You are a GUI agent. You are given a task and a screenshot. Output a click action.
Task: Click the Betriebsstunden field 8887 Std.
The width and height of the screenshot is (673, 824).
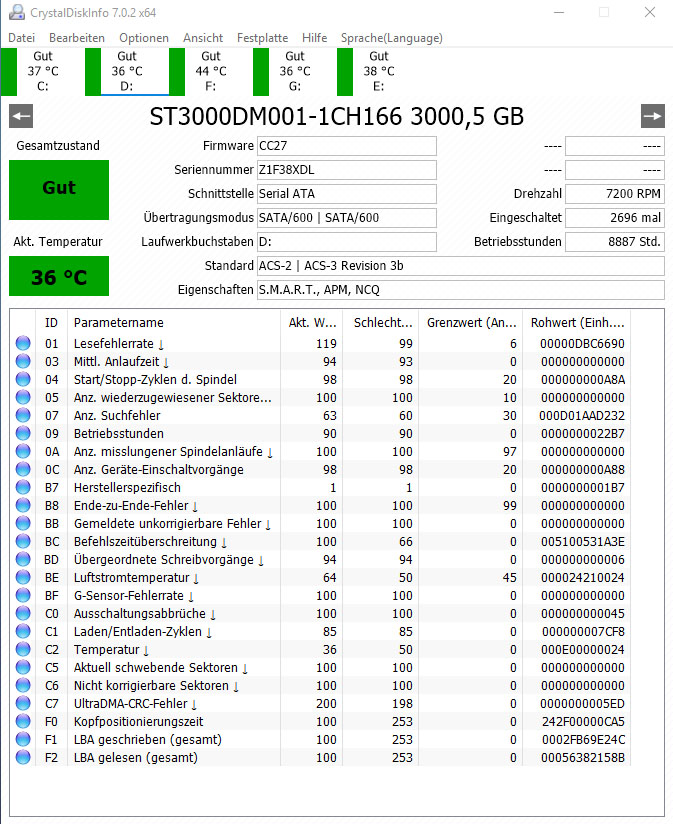coord(615,242)
